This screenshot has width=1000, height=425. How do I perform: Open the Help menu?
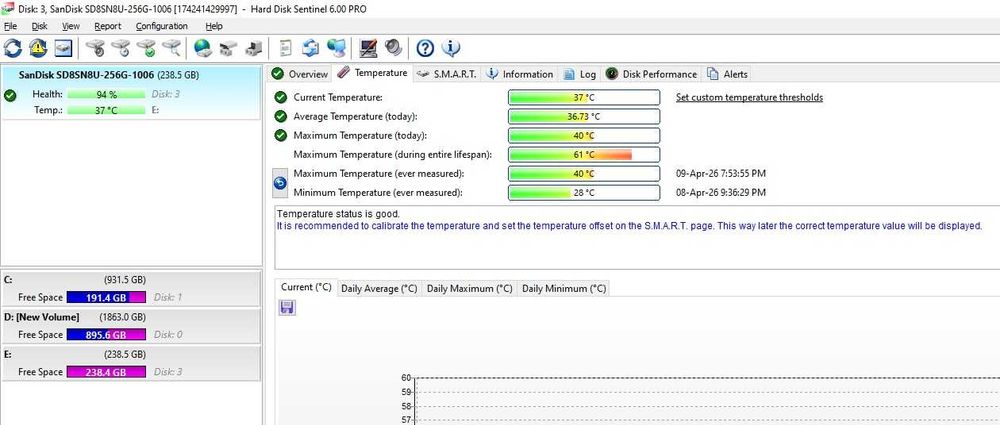pos(214,26)
